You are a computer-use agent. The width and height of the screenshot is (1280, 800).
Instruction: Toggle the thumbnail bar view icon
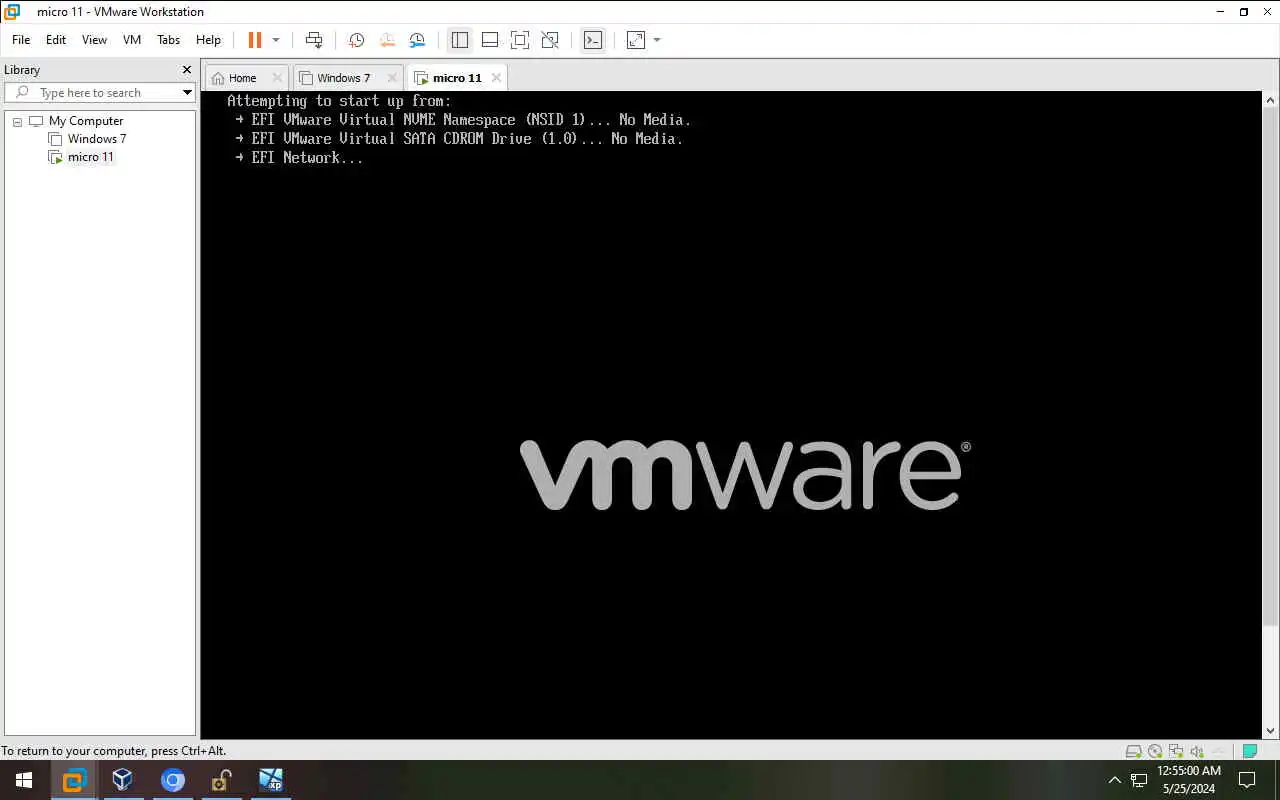490,40
